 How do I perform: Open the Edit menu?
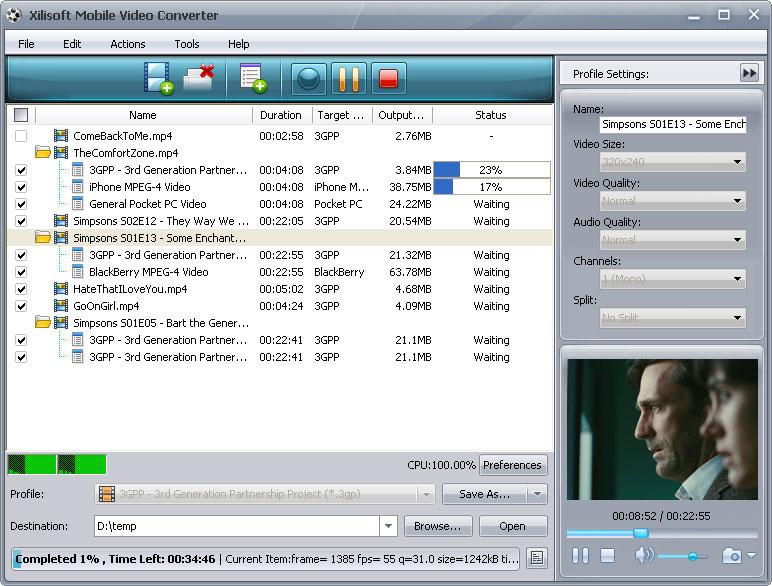[72, 44]
